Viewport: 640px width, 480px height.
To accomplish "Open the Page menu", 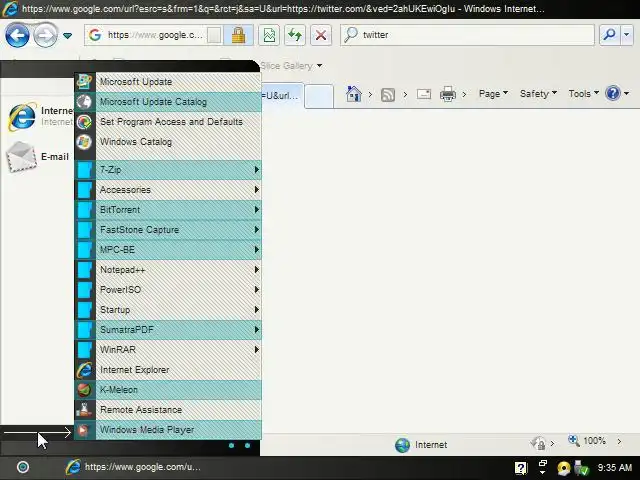I will pyautogui.click(x=493, y=94).
